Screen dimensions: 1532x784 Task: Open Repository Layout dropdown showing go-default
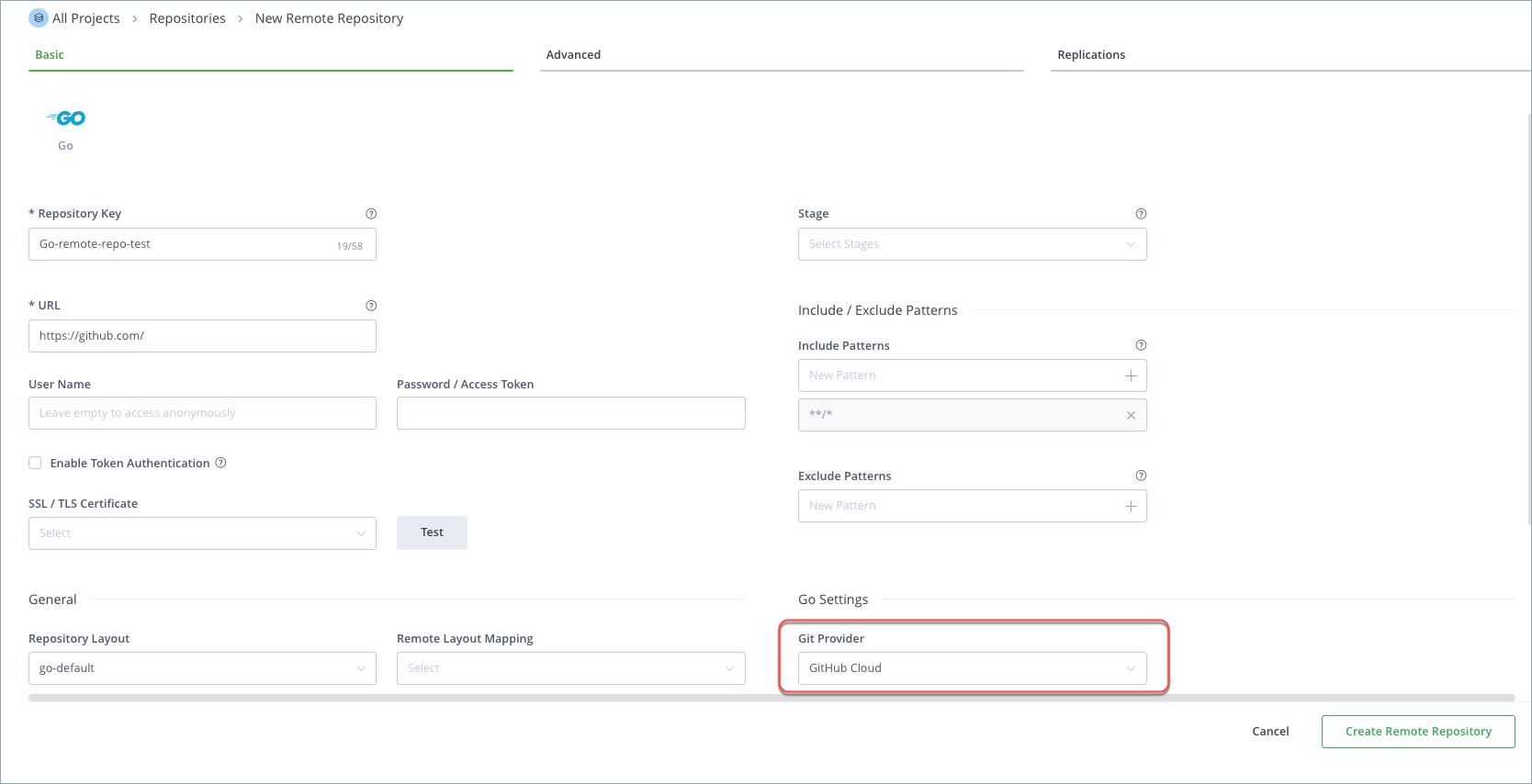pyautogui.click(x=202, y=668)
